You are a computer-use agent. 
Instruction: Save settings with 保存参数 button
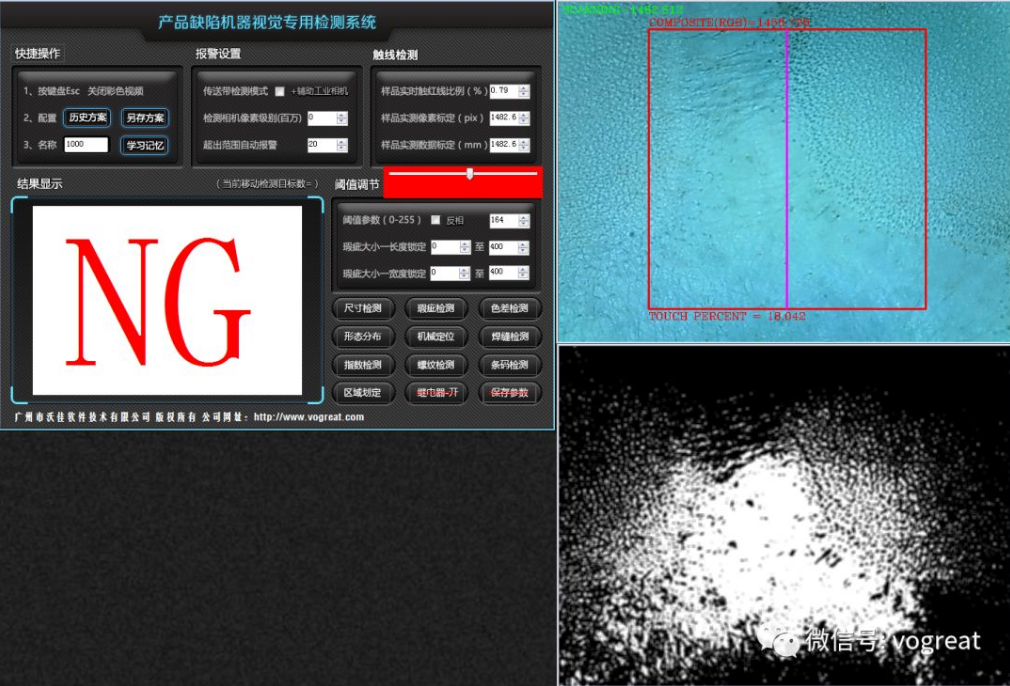point(511,392)
